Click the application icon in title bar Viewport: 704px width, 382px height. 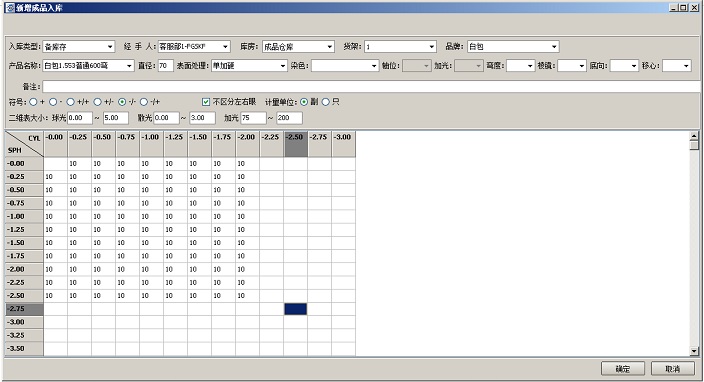[10, 8]
